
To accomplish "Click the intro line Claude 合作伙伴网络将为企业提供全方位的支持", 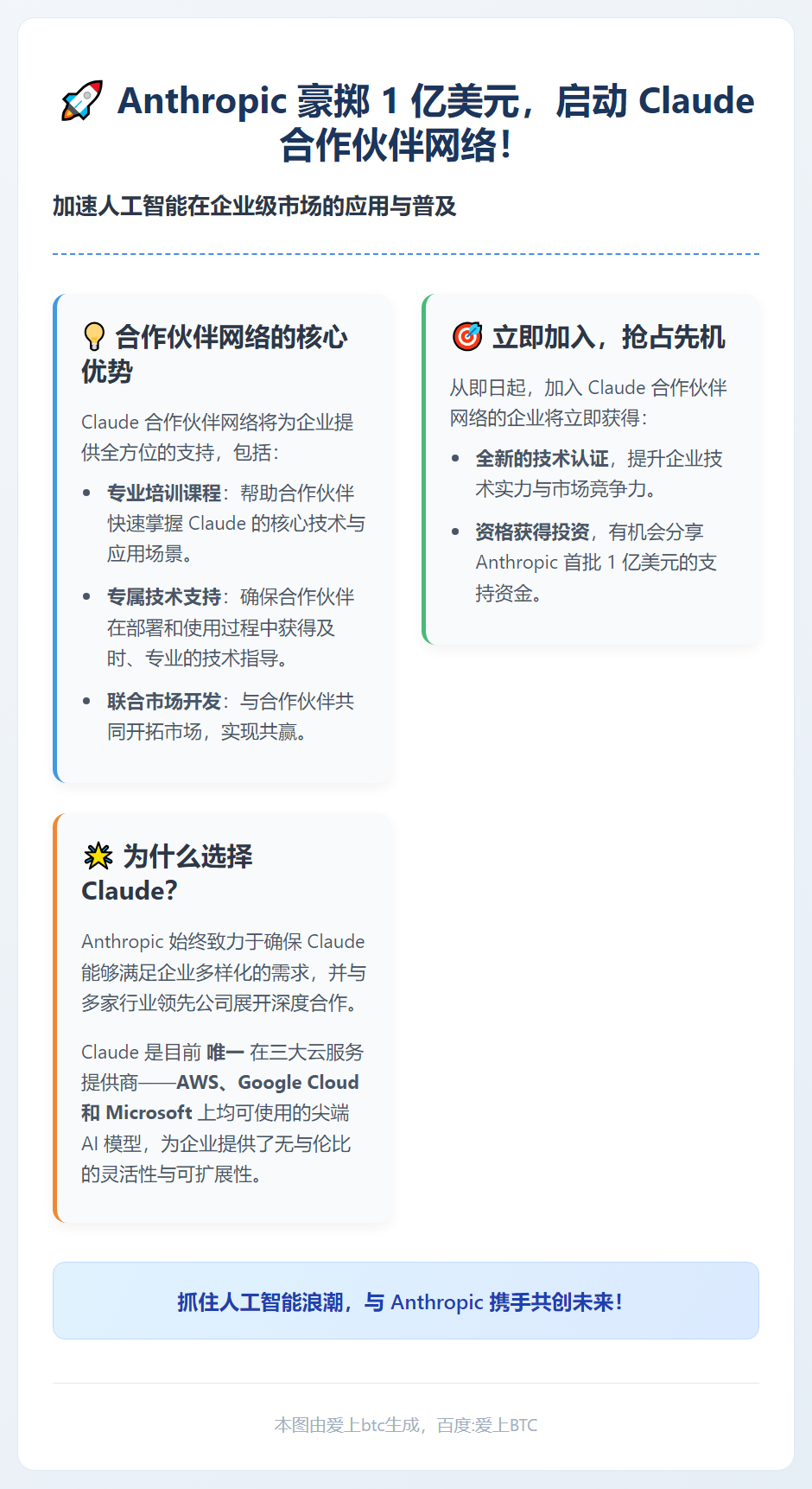I will point(218,437).
